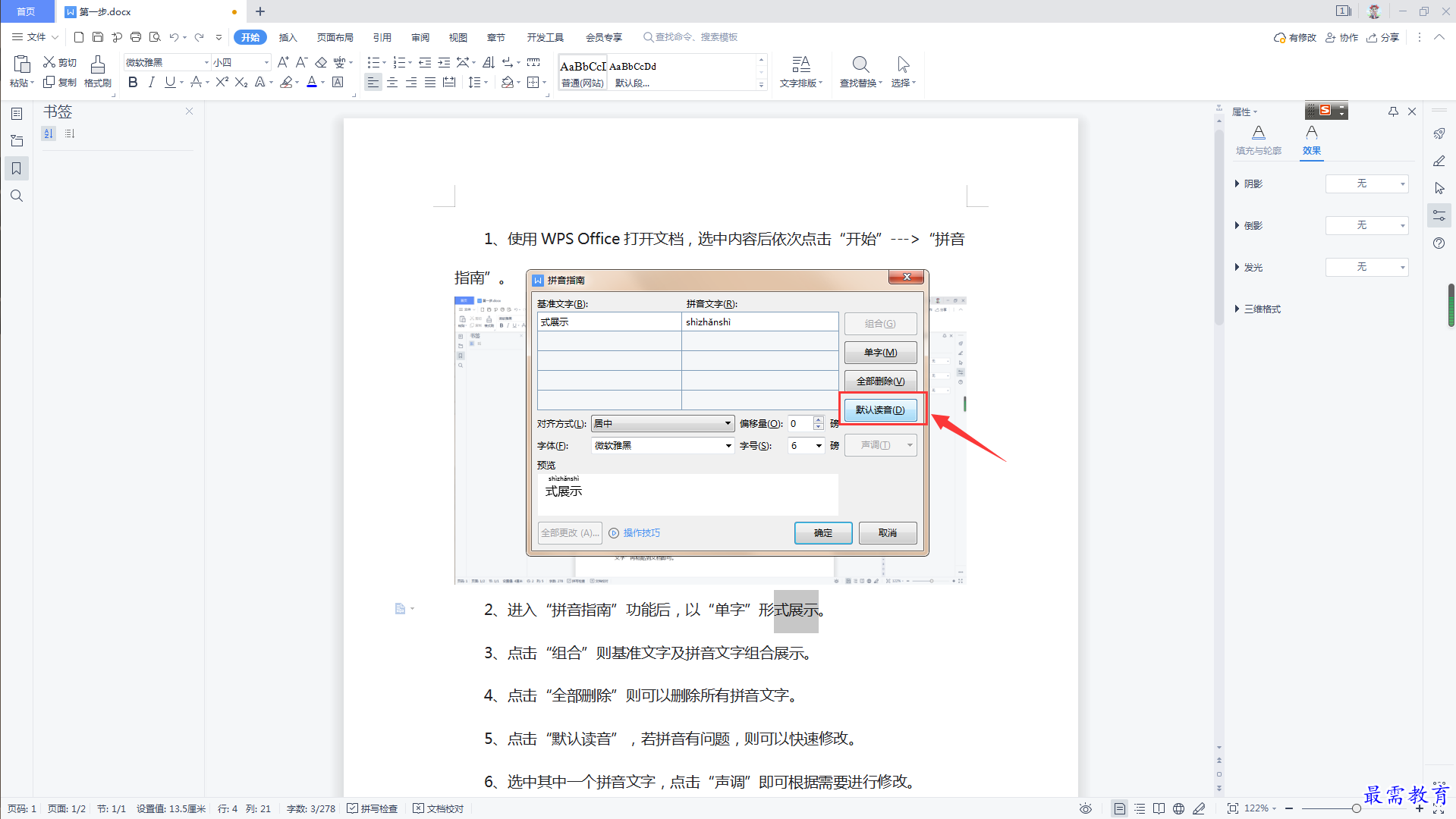Screen dimensions: 1456x819
Task: Click the increase indent icon
Action: (x=444, y=62)
